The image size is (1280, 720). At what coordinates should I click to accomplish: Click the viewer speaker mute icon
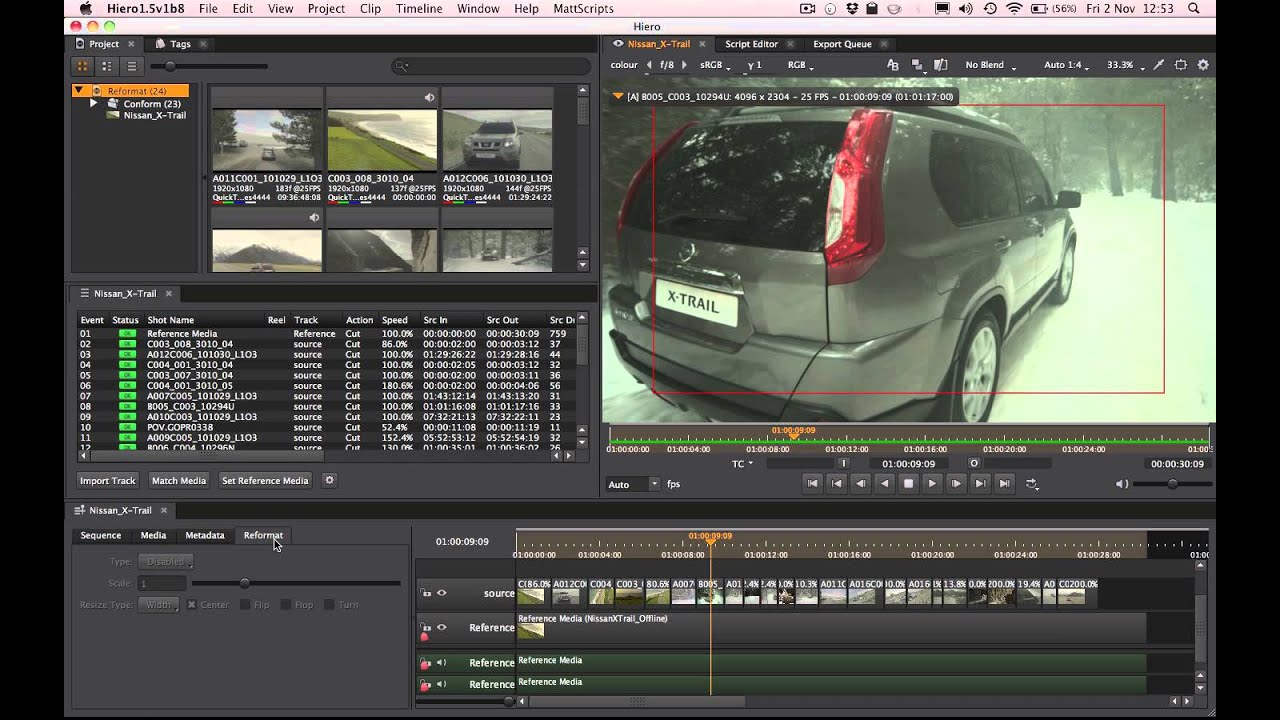click(1122, 484)
